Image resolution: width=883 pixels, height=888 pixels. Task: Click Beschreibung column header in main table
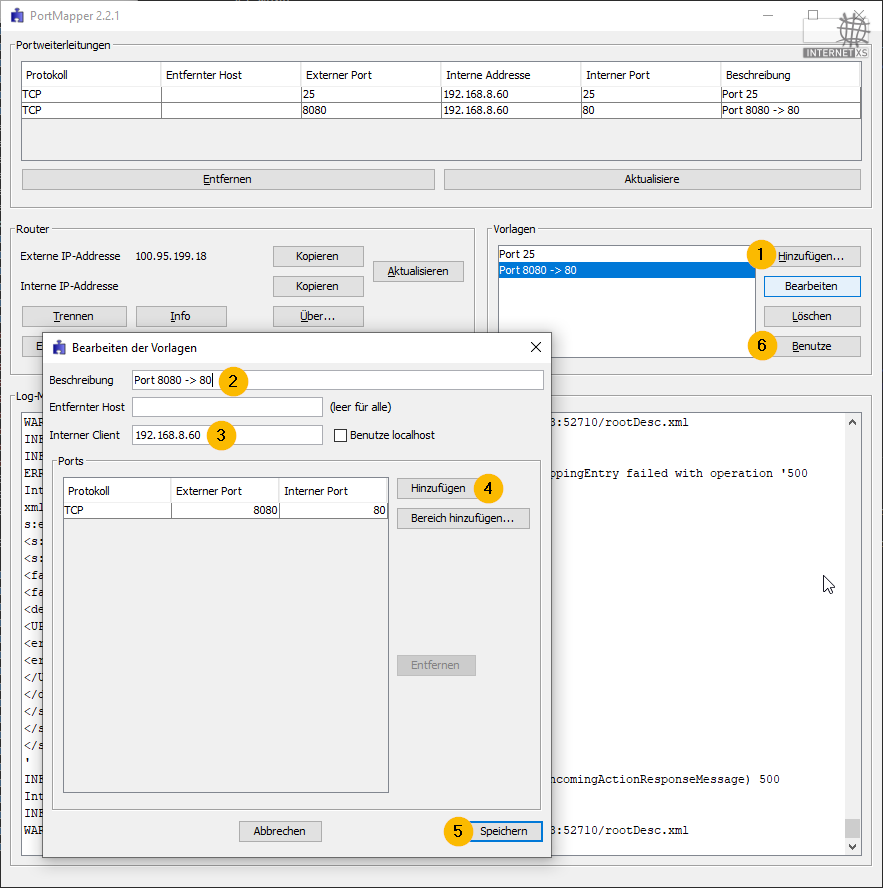(x=791, y=75)
